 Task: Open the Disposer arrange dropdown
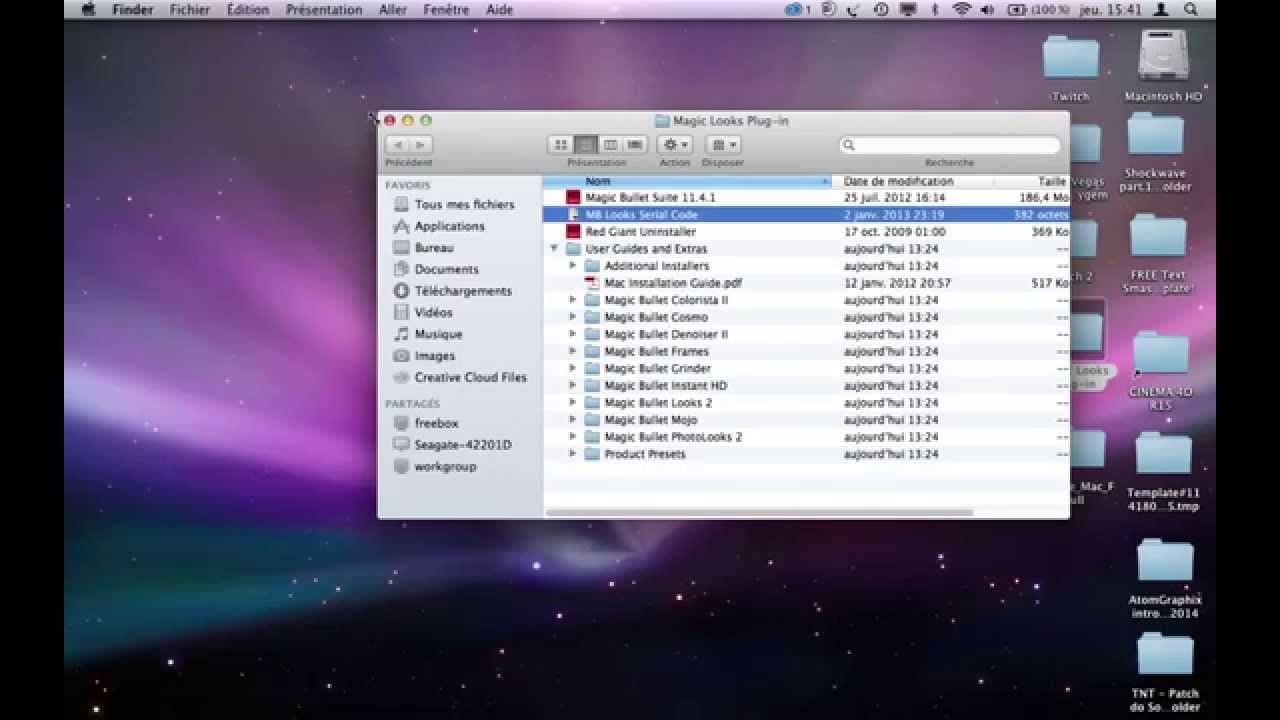(722, 145)
